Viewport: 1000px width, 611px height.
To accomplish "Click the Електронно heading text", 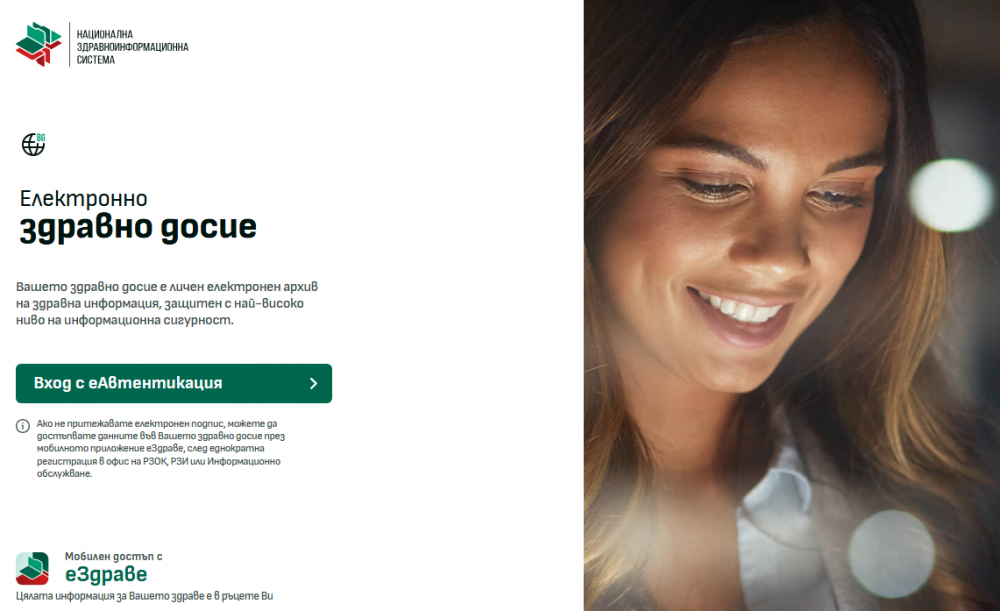I will tap(84, 198).
